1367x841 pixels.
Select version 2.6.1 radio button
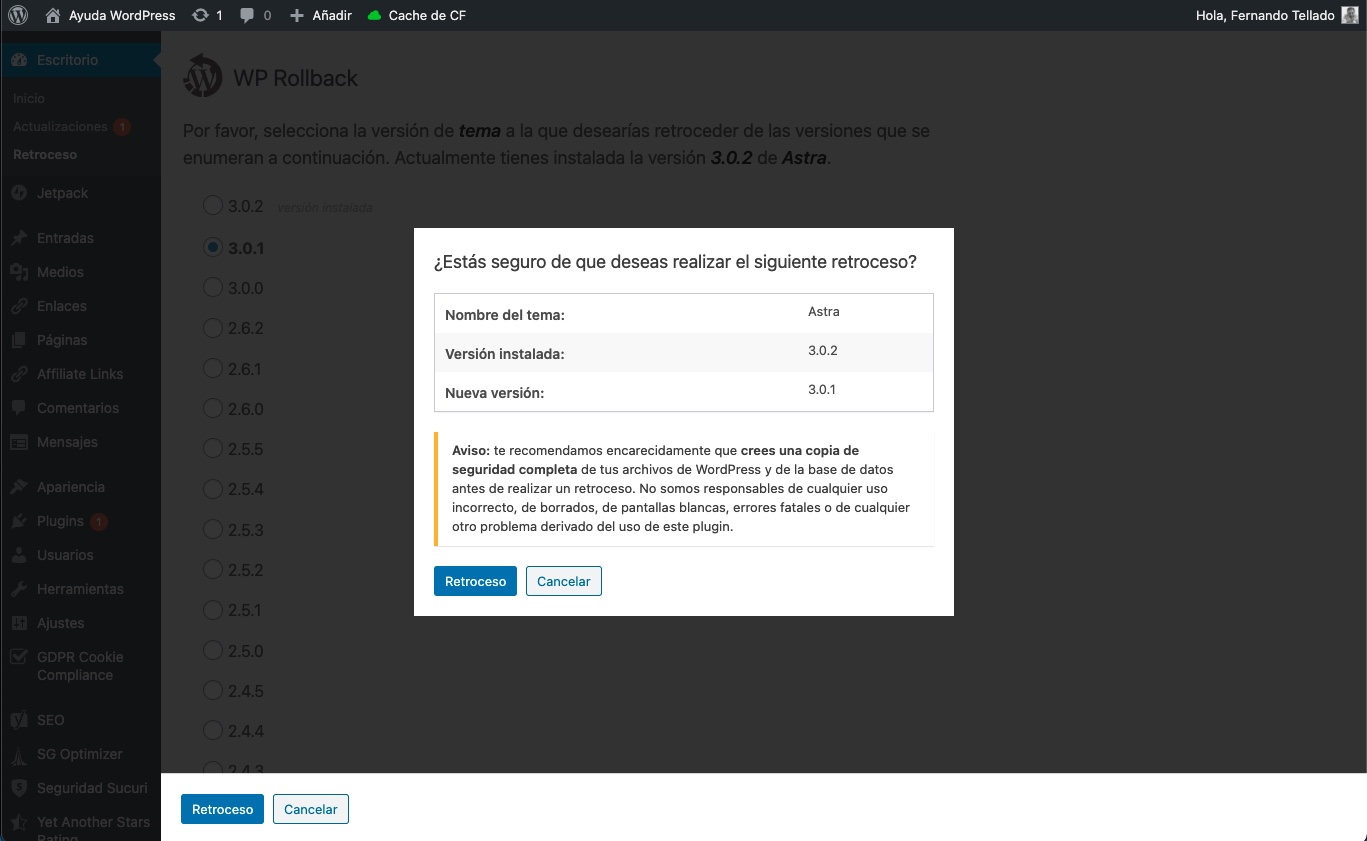pyautogui.click(x=212, y=368)
